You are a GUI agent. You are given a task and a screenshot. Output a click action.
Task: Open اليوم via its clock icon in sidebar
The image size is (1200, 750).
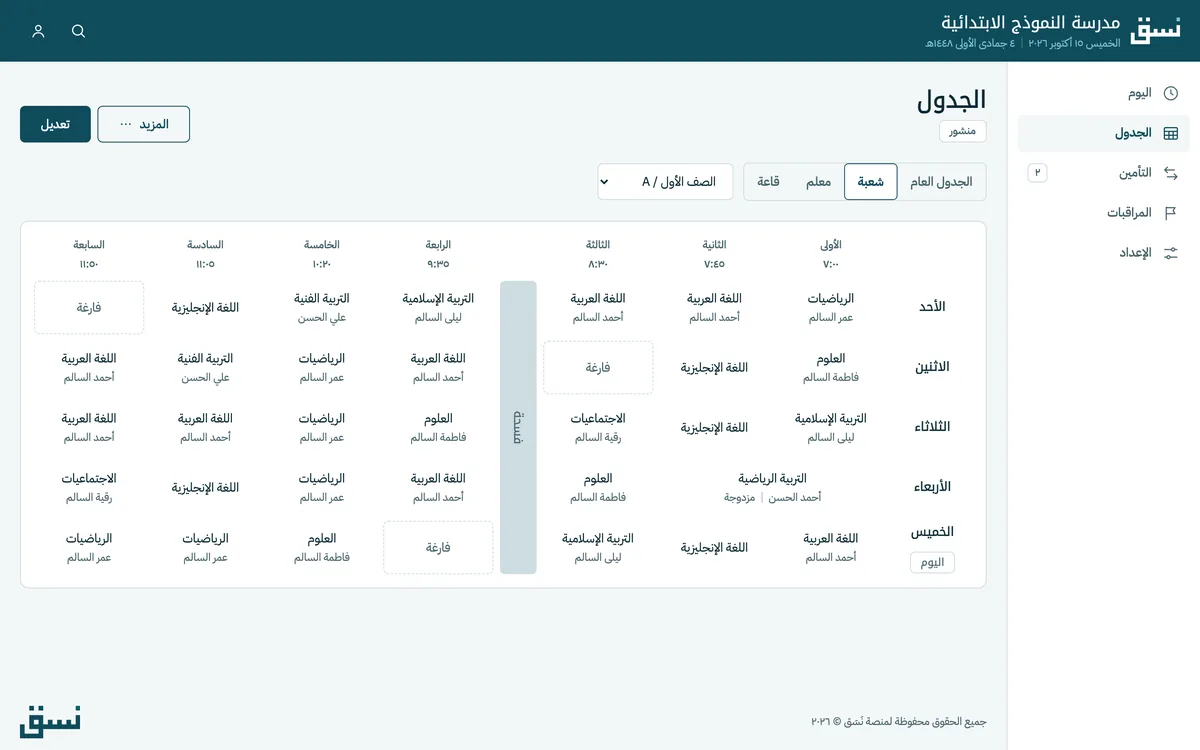(x=1171, y=93)
